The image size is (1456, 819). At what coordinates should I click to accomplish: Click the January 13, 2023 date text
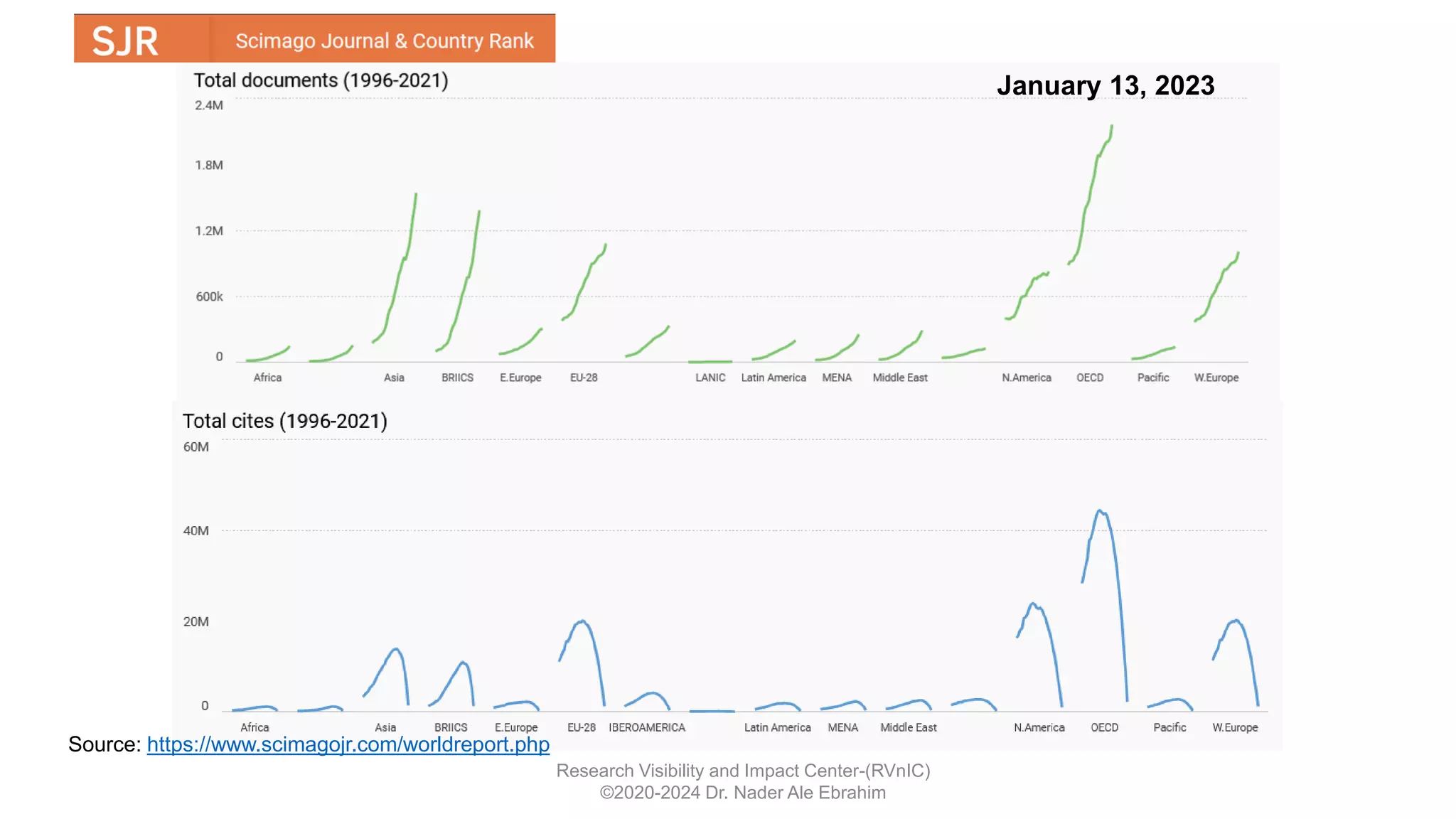tap(1105, 85)
